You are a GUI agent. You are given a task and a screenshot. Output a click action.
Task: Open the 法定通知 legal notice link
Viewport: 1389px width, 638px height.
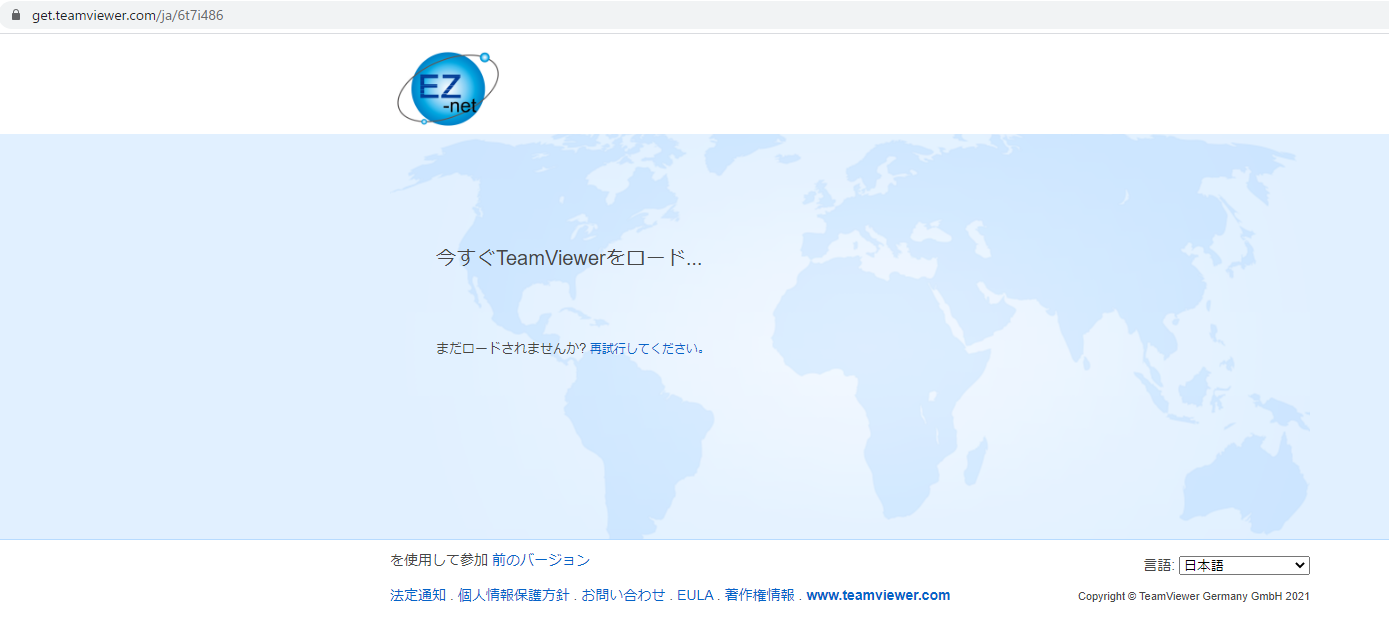click(418, 595)
